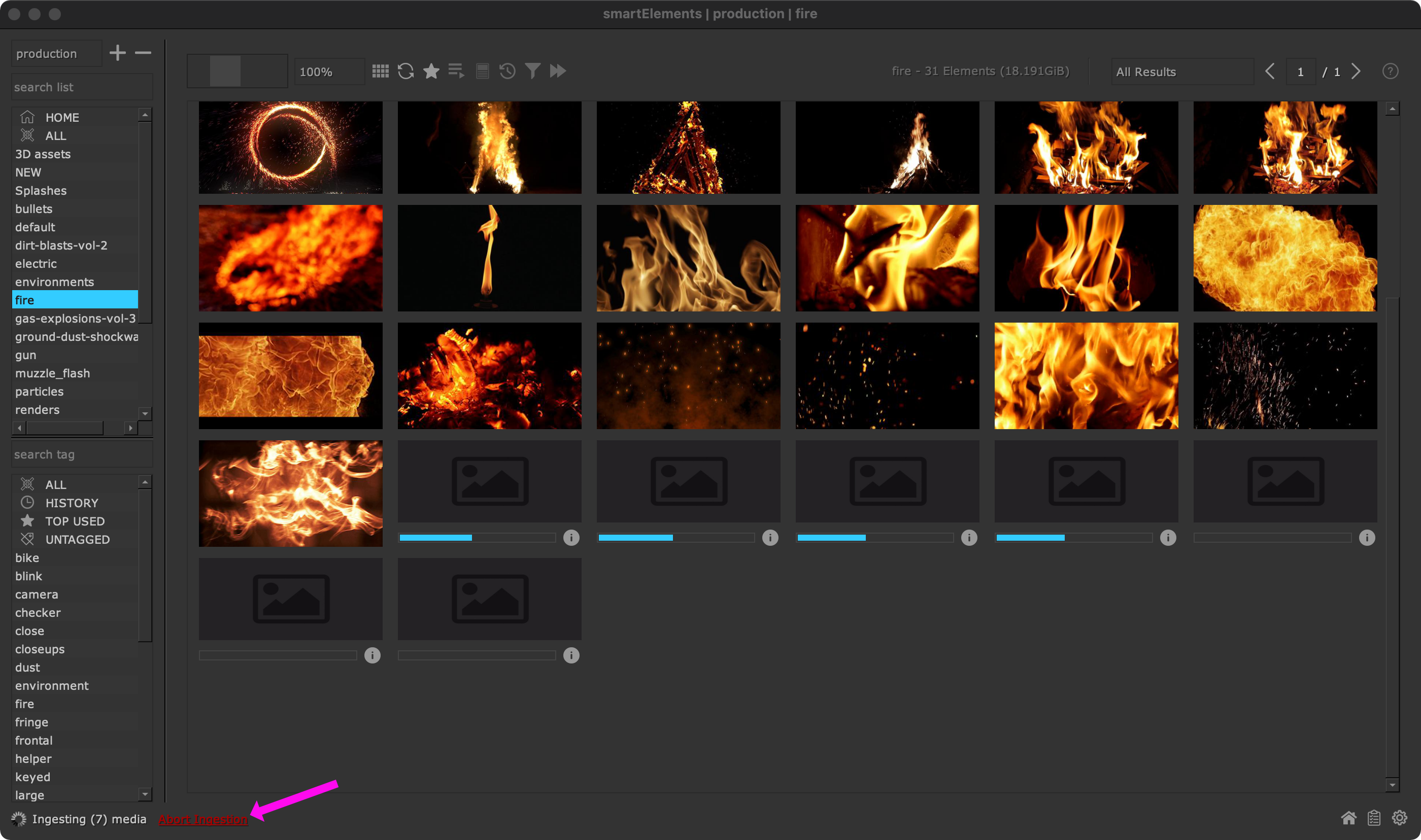Click the Abort Ingestion link

202,819
